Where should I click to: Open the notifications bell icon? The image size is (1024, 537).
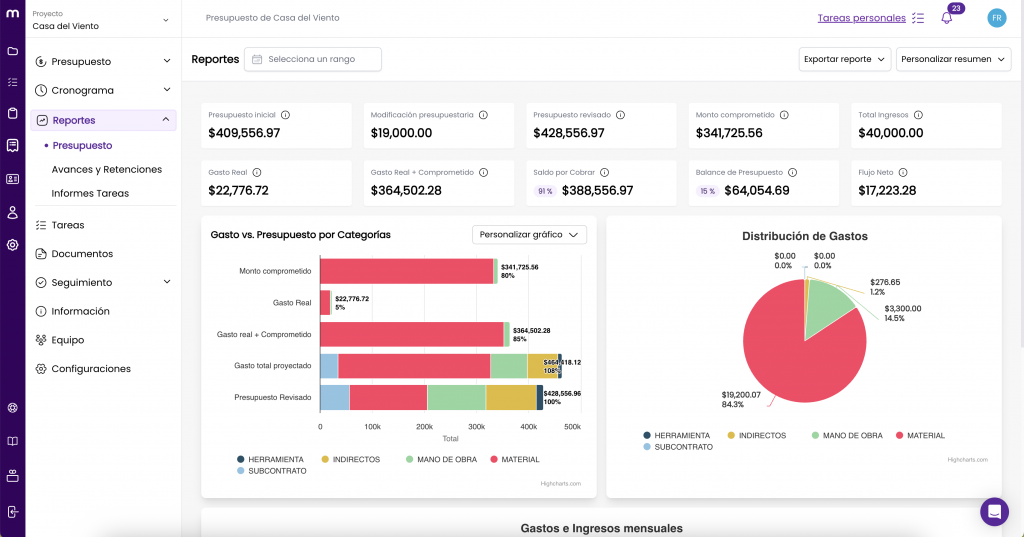click(946, 18)
